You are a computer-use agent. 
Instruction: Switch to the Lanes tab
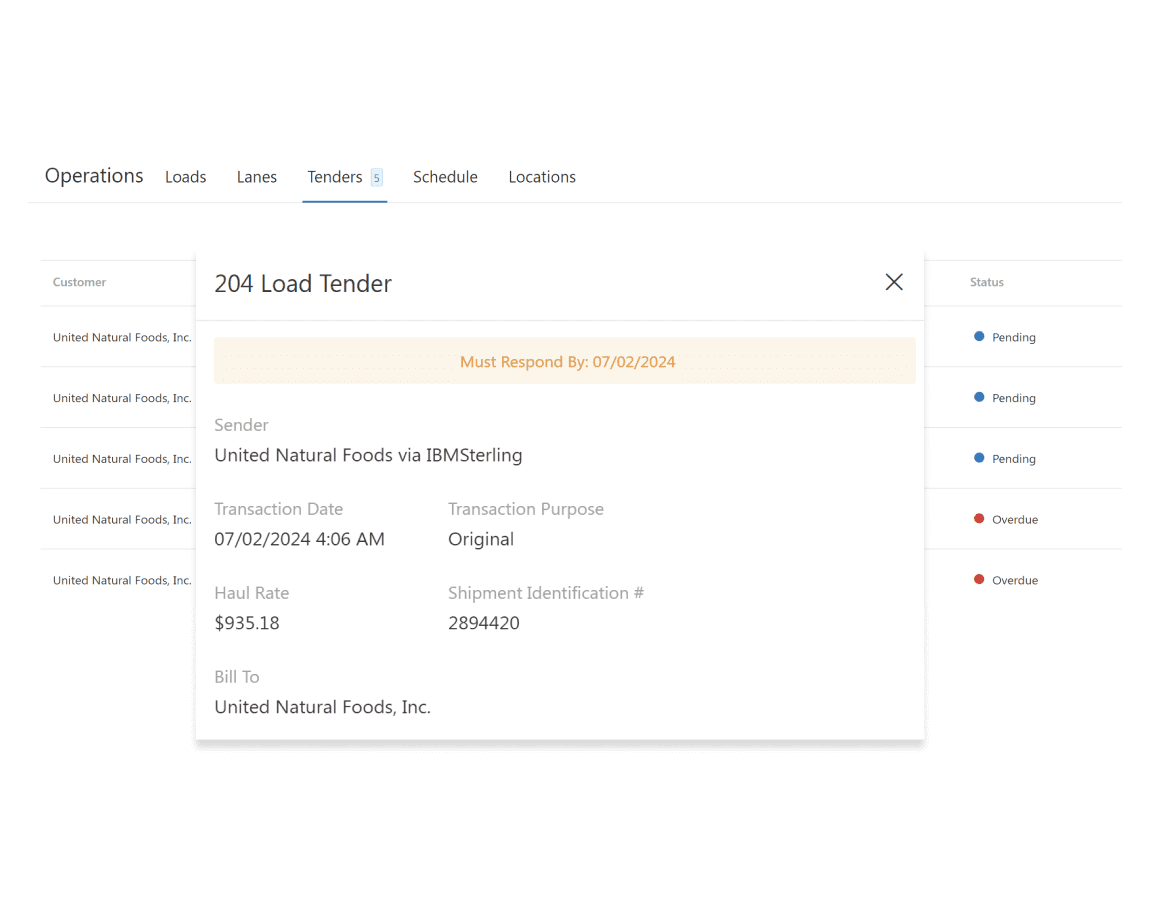[256, 177]
